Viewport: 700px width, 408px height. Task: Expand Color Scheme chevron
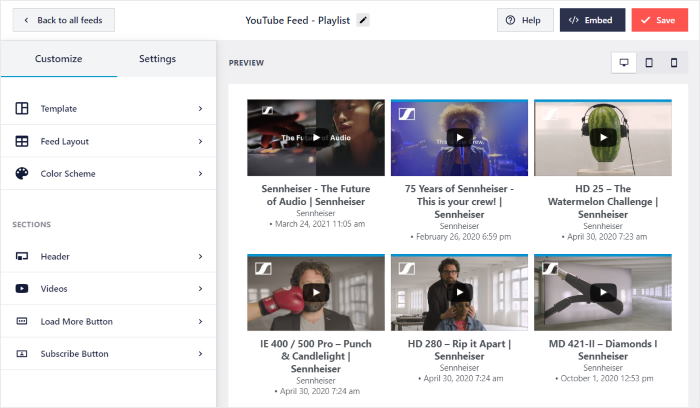(200, 174)
